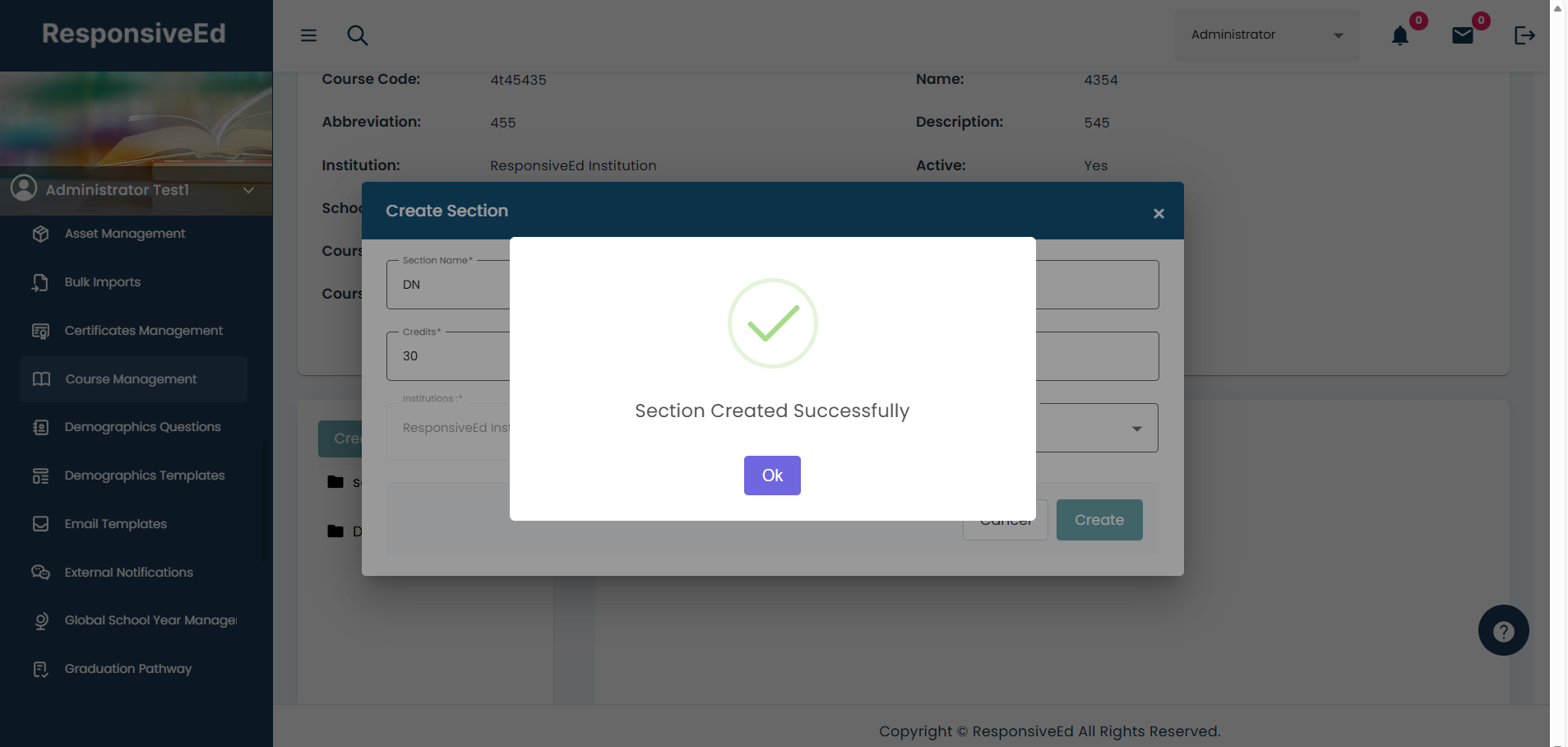Expand the Administrator Test1 user menu
1568x747 pixels.
[248, 190]
